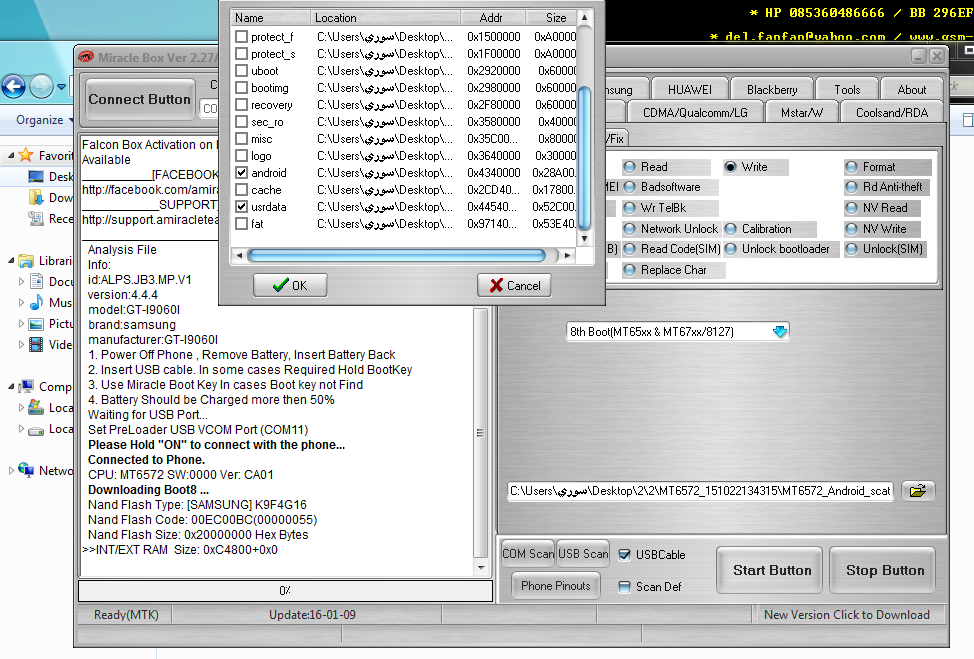Select the Write radio option

tap(730, 166)
